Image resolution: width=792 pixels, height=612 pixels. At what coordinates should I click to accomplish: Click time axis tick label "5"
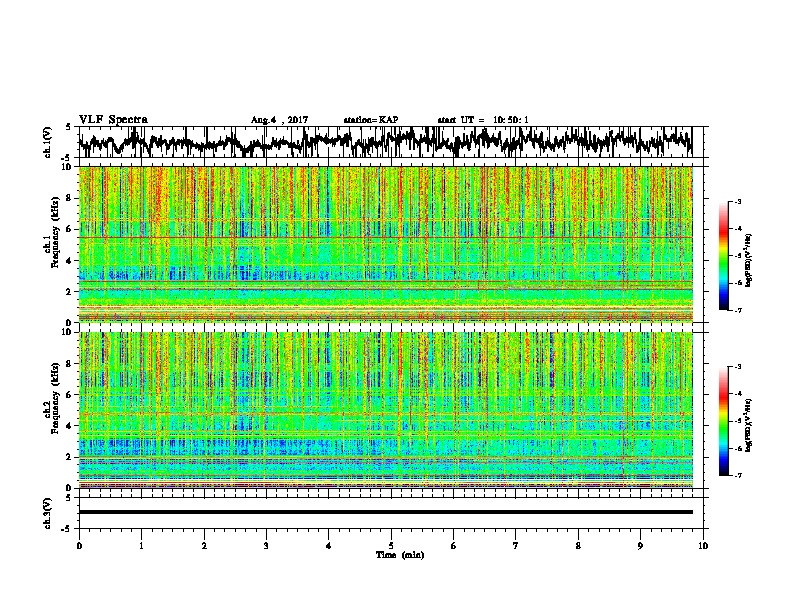[x=391, y=546]
